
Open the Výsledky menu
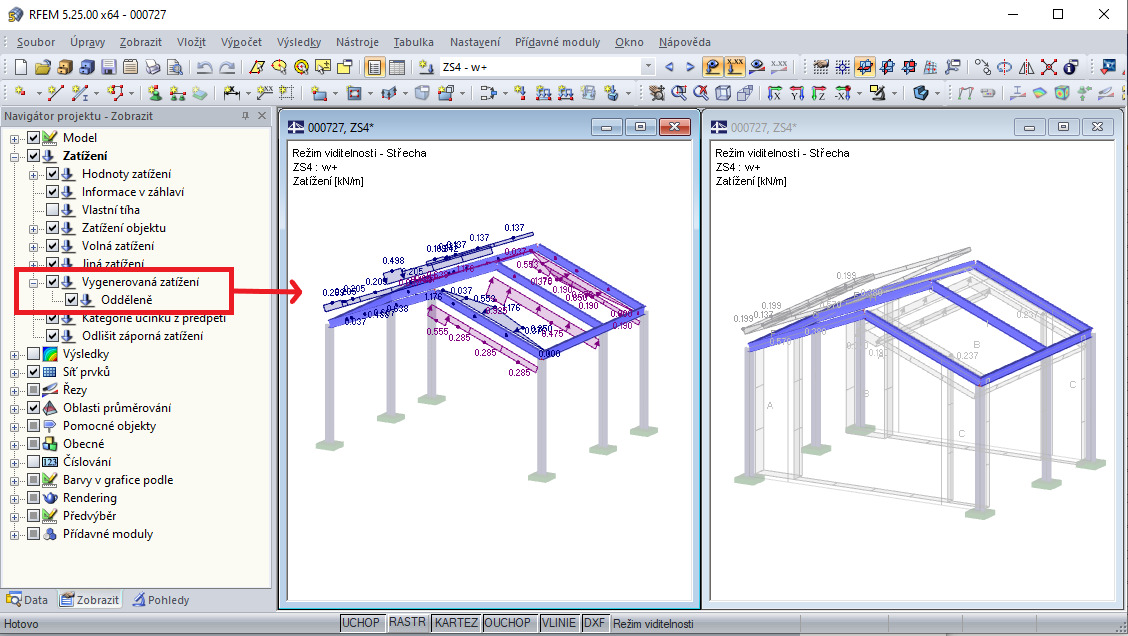299,42
